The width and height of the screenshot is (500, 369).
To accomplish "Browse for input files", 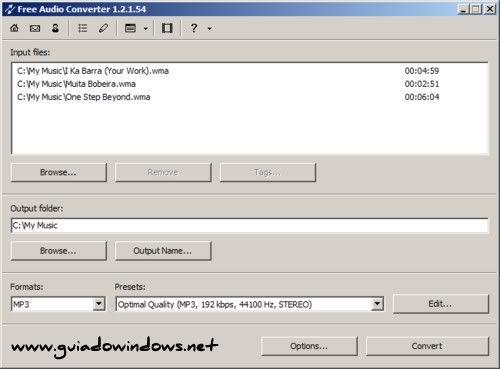I will coord(59,172).
